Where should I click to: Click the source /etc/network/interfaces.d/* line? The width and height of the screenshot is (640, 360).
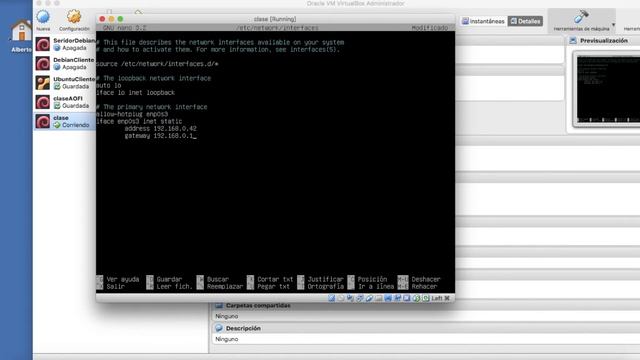157,64
